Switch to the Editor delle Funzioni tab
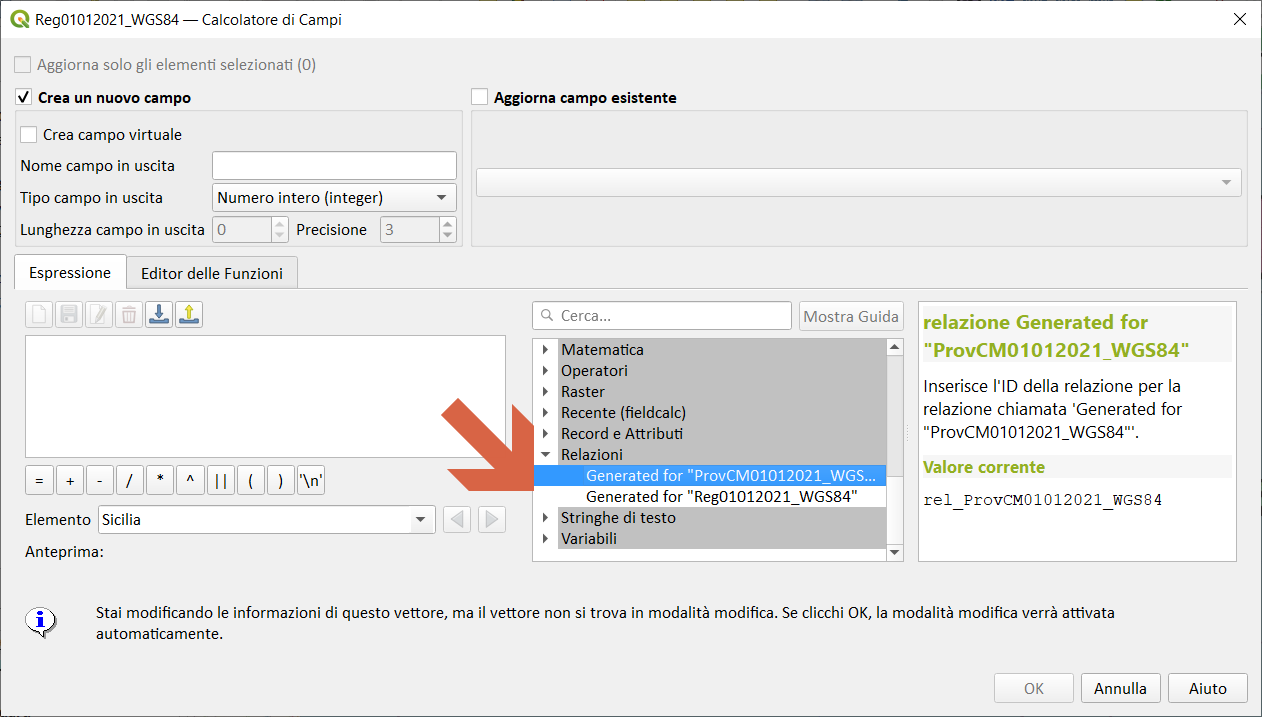The image size is (1262, 717). point(212,273)
